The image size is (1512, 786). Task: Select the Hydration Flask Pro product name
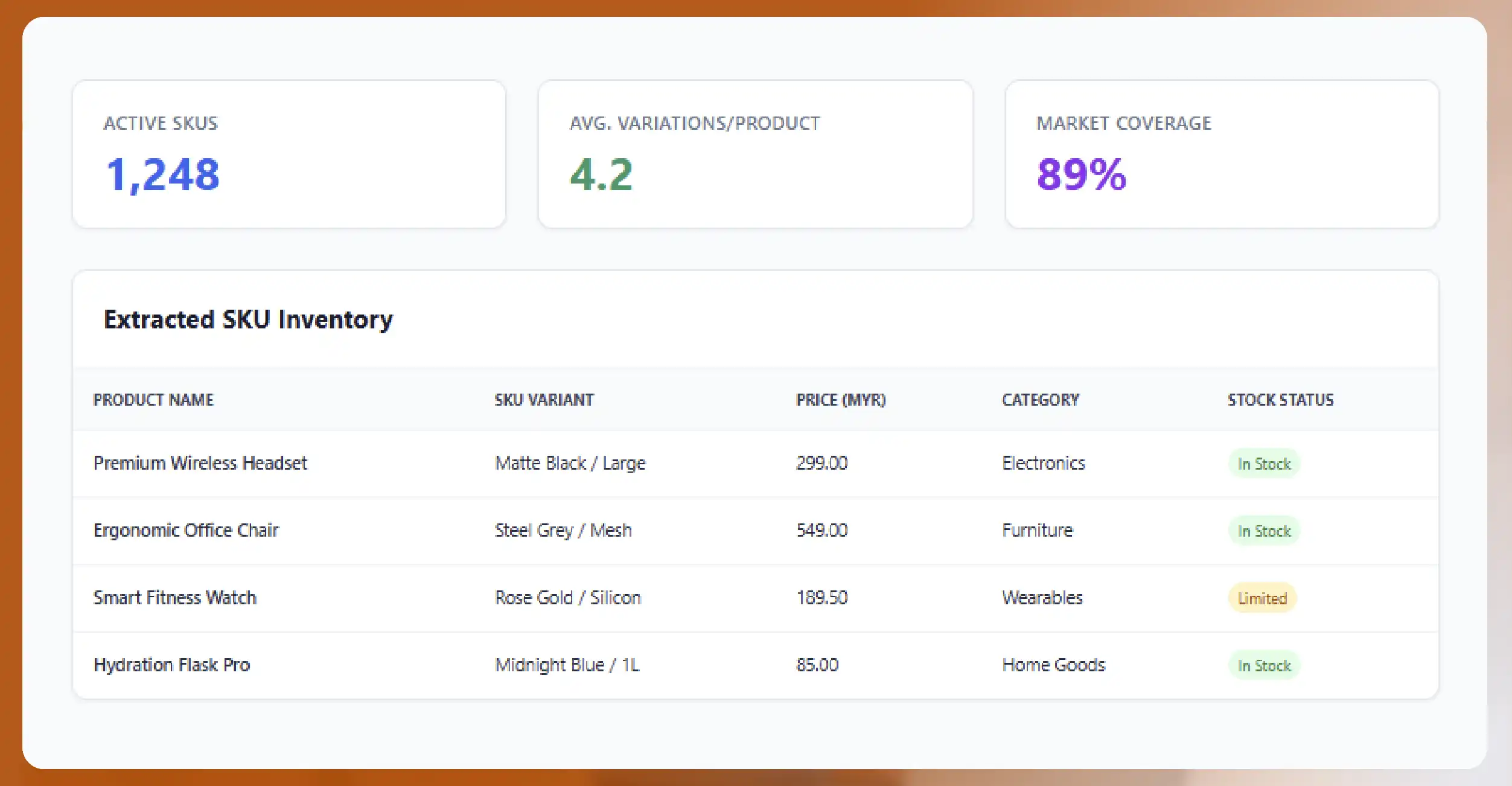point(171,665)
